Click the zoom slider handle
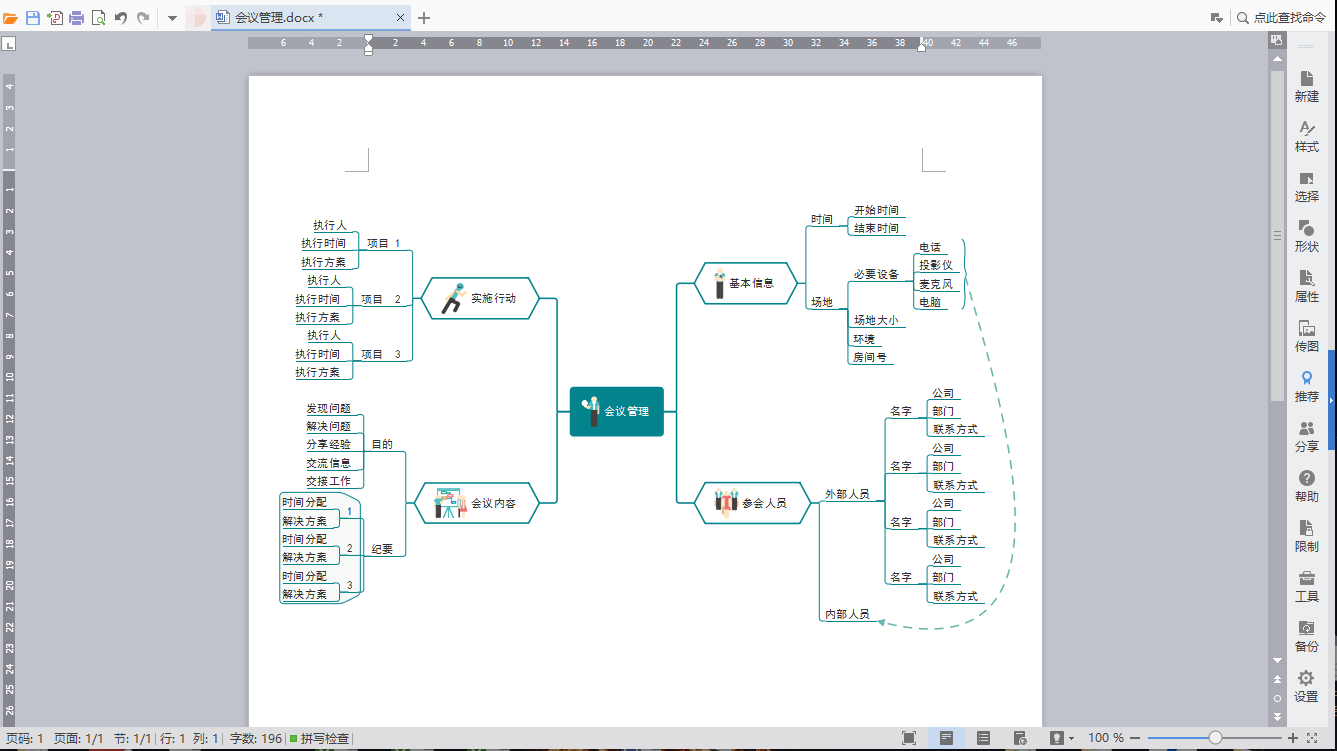The image size is (1337, 751). coord(1215,738)
